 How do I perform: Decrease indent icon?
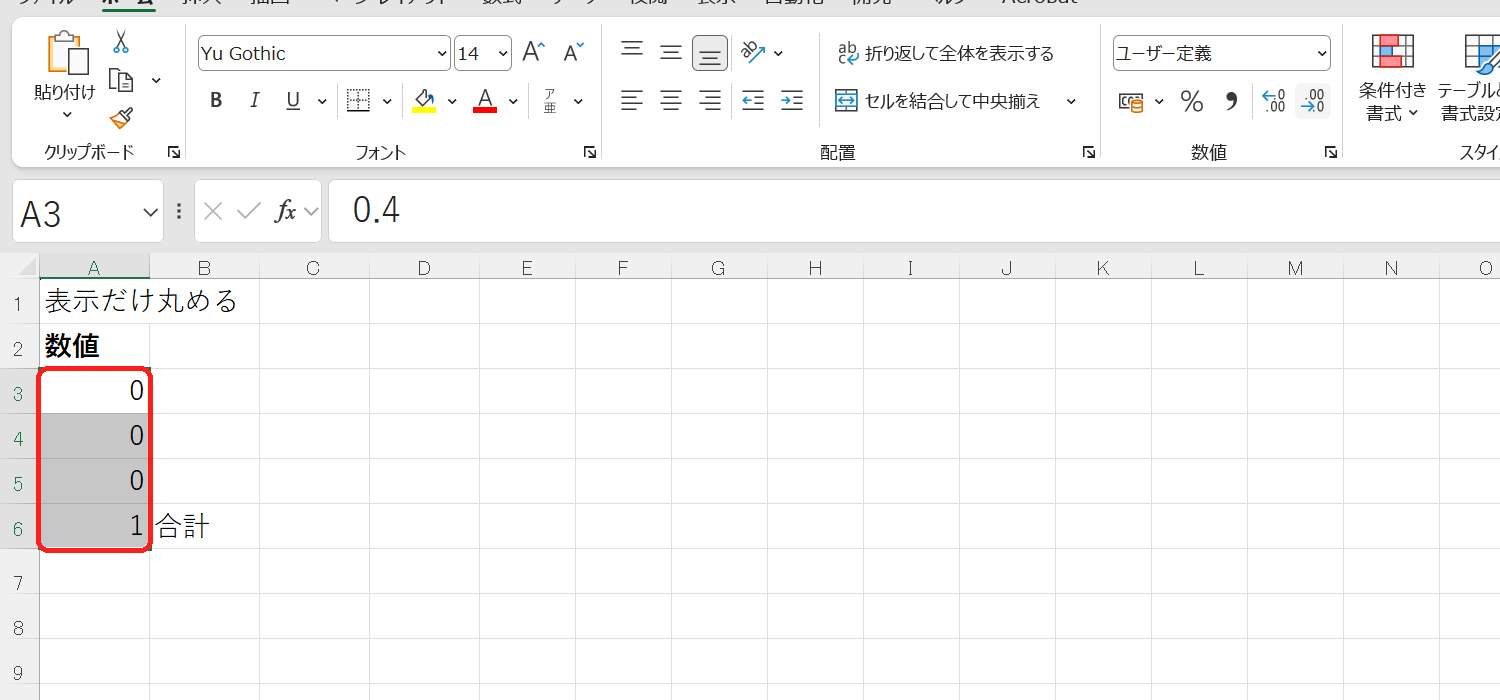pyautogui.click(x=753, y=101)
